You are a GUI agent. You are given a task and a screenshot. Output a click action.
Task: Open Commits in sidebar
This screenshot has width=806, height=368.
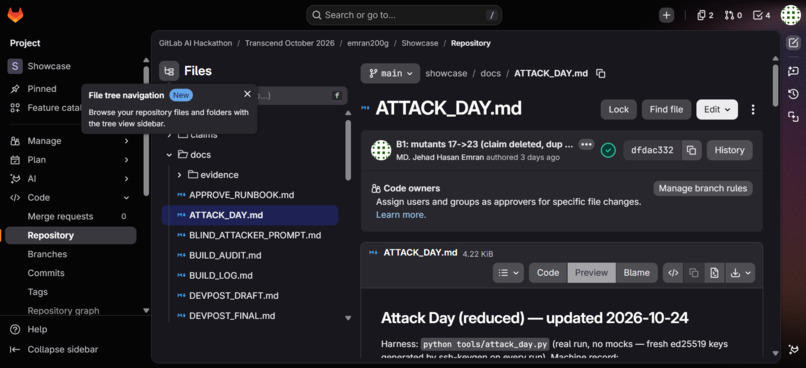pyautogui.click(x=70, y=273)
